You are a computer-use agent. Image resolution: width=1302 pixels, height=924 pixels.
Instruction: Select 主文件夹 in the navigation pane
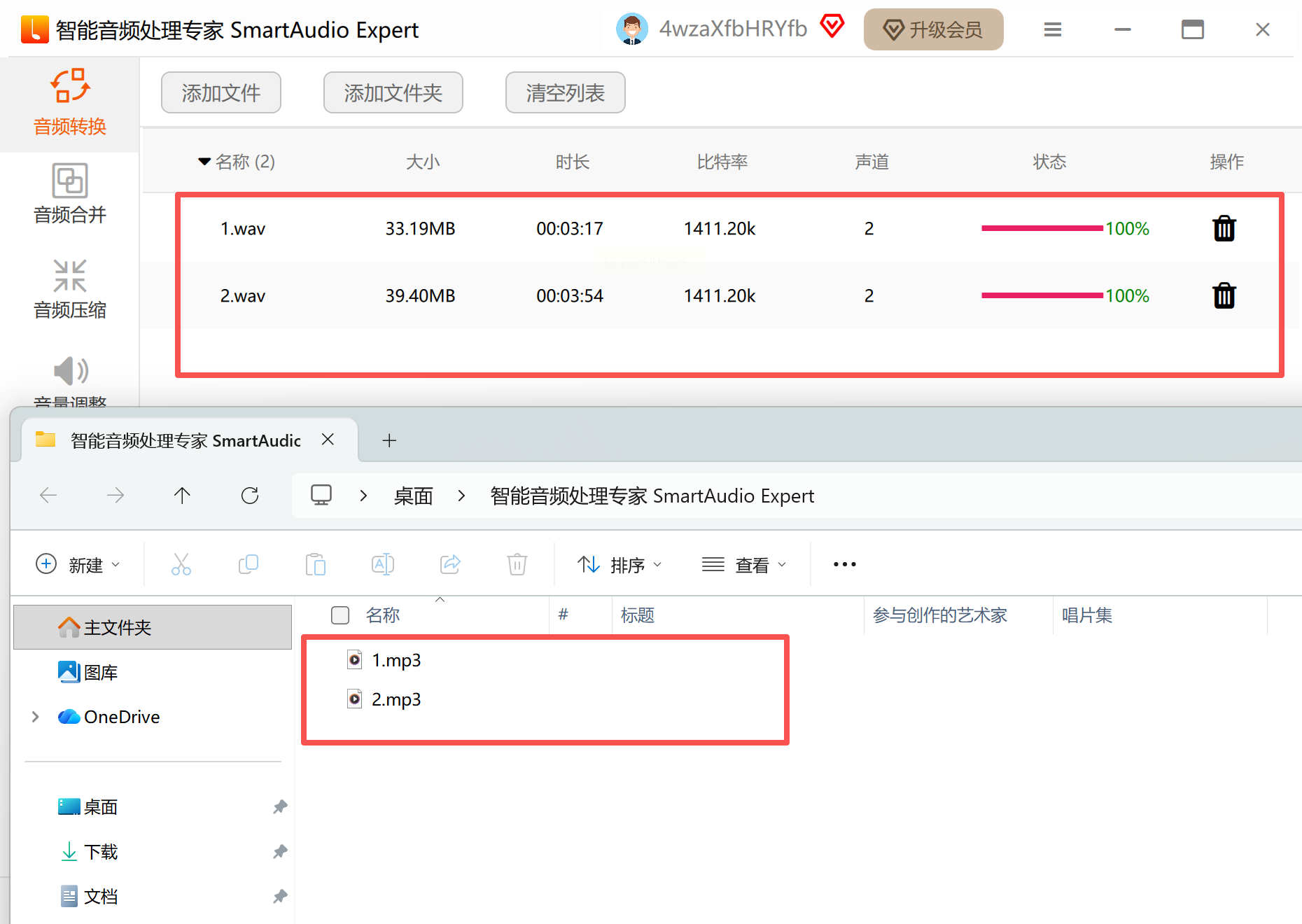(153, 627)
